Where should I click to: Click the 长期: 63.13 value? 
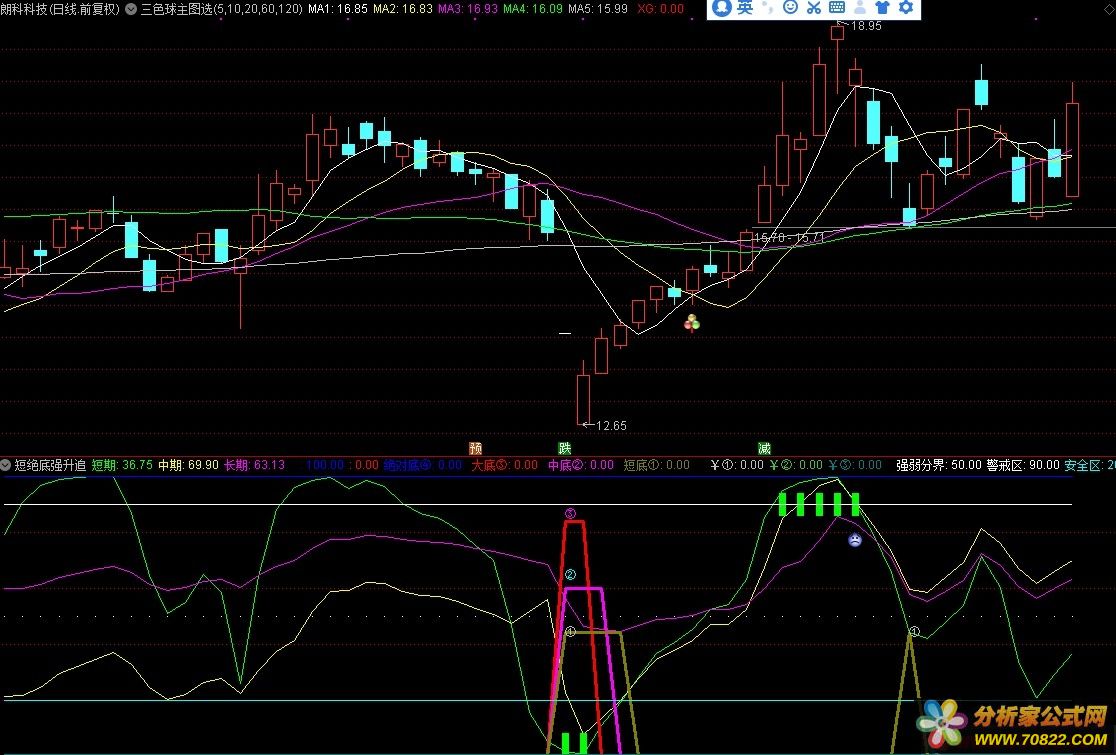[x=254, y=465]
